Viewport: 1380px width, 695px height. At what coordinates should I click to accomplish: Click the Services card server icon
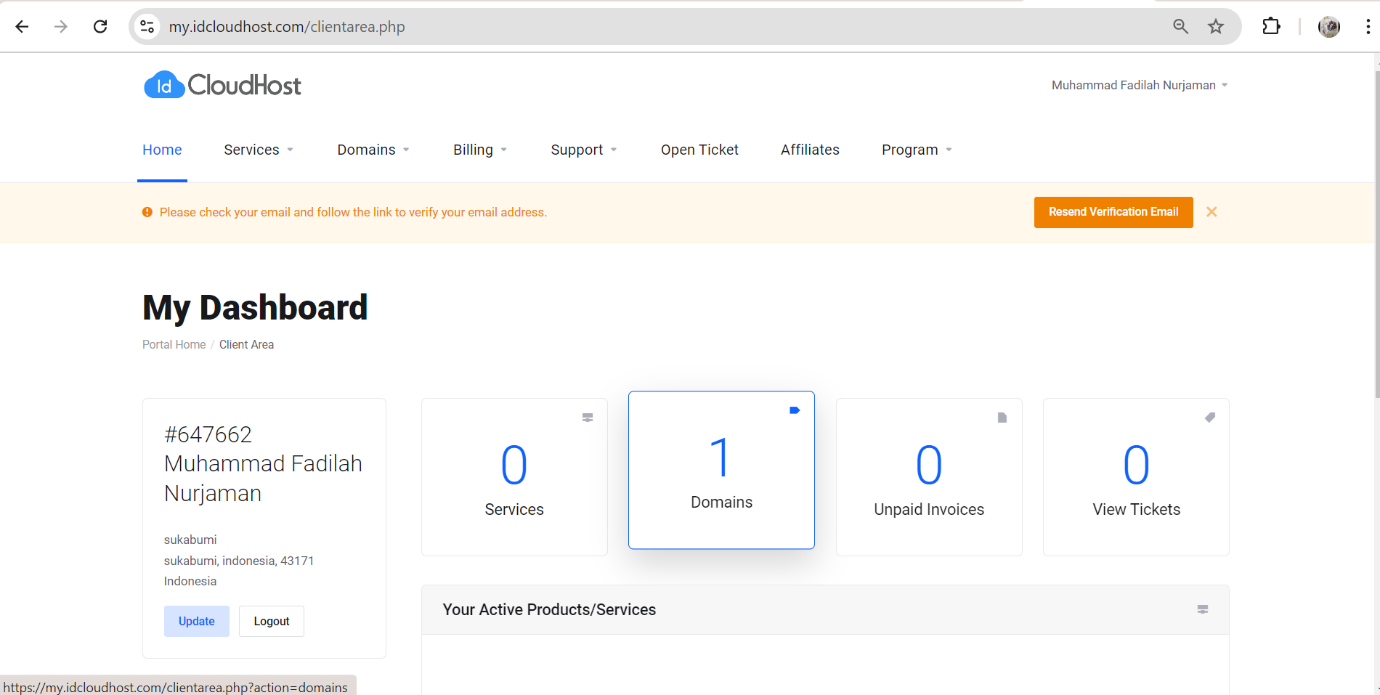[x=588, y=418]
